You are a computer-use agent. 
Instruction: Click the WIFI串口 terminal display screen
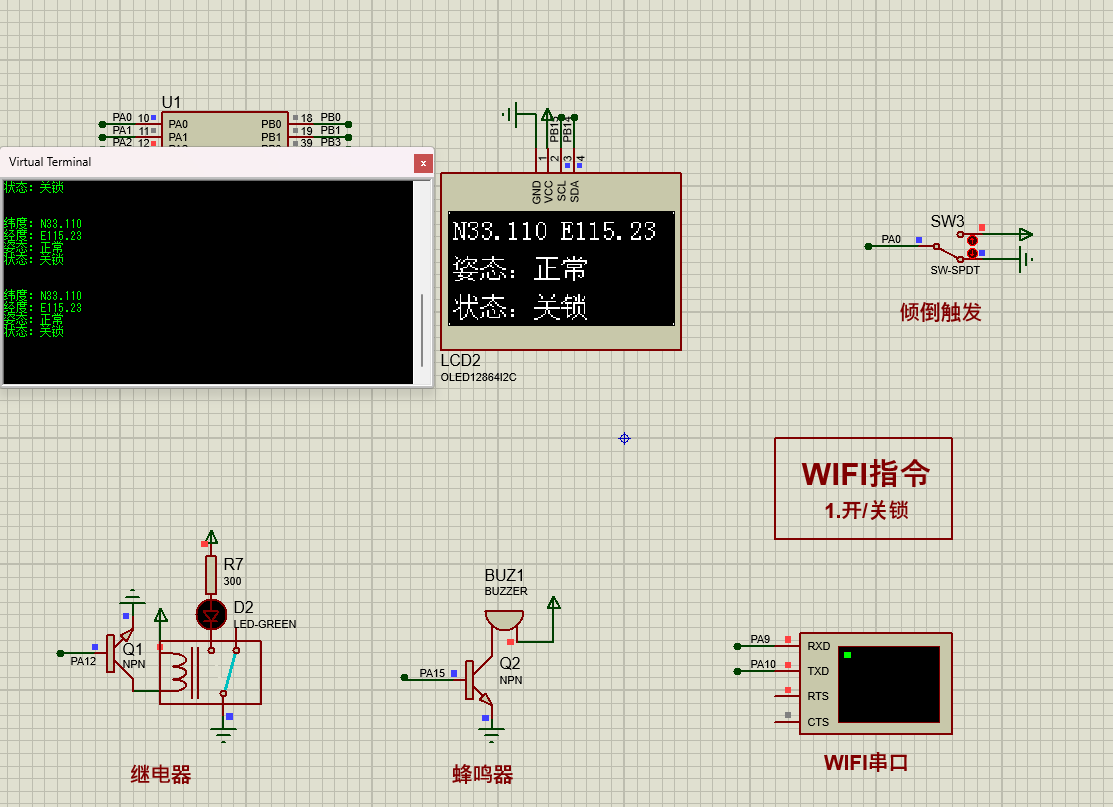tap(888, 683)
